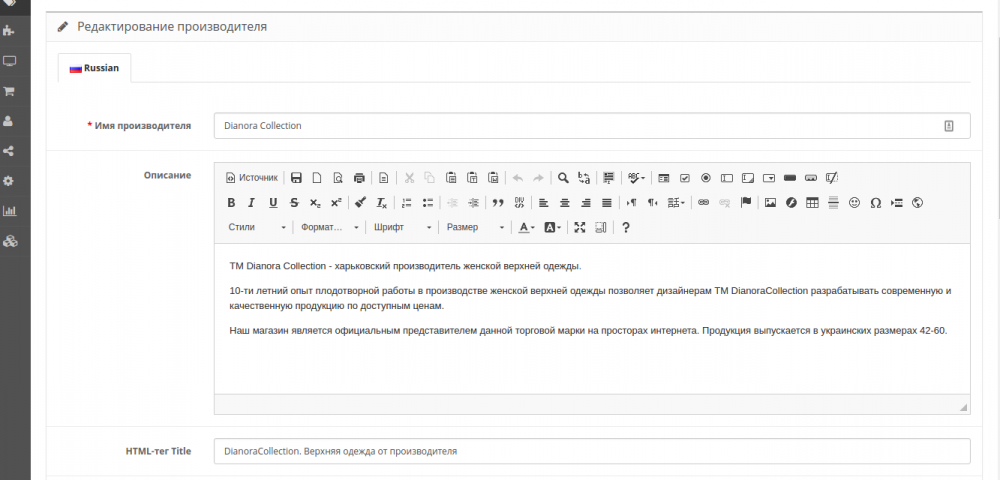The height and width of the screenshot is (480, 1000).
Task: Select the Russian language tab
Action: pos(94,68)
